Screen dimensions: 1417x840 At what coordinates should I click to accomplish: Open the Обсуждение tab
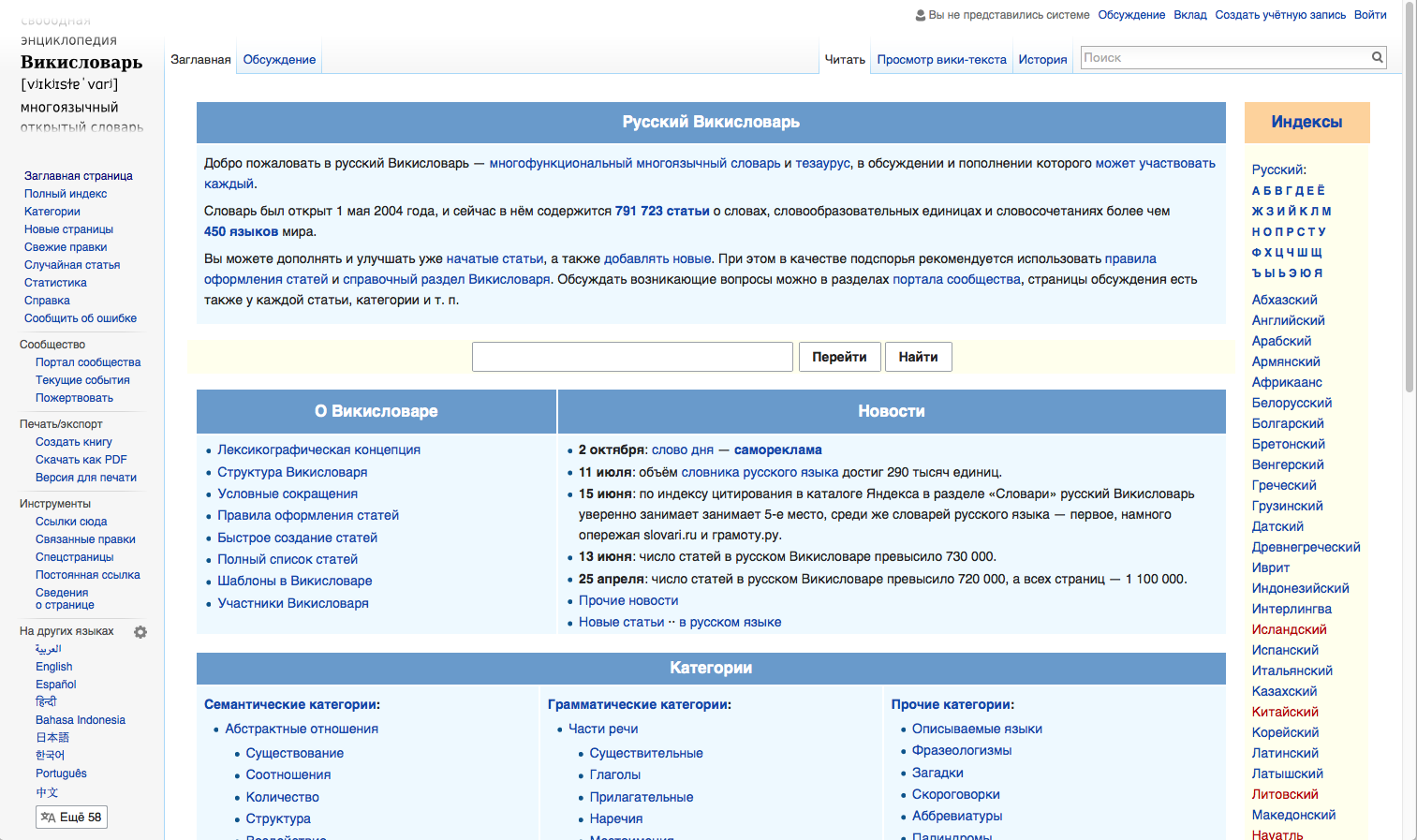tap(279, 59)
